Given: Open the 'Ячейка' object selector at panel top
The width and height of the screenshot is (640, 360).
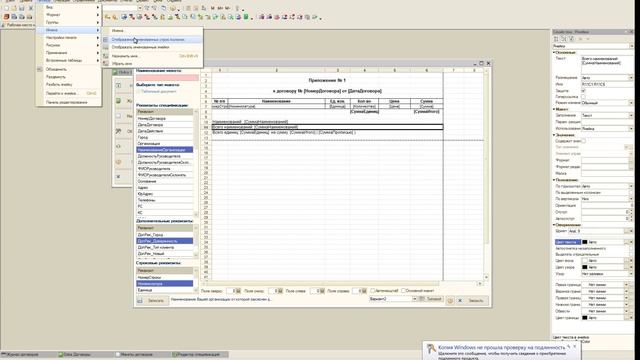Looking at the screenshot, I should click(631, 46).
